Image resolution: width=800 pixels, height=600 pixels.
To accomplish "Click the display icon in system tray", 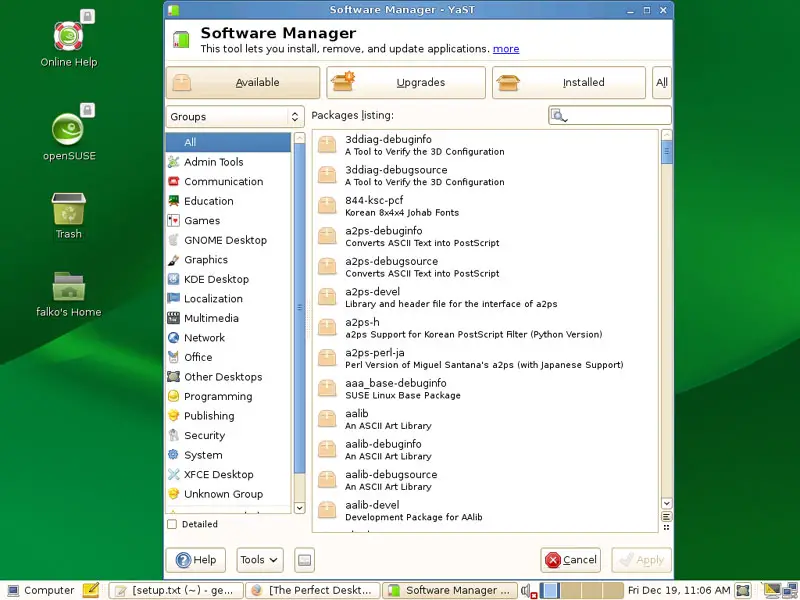I will [771, 590].
